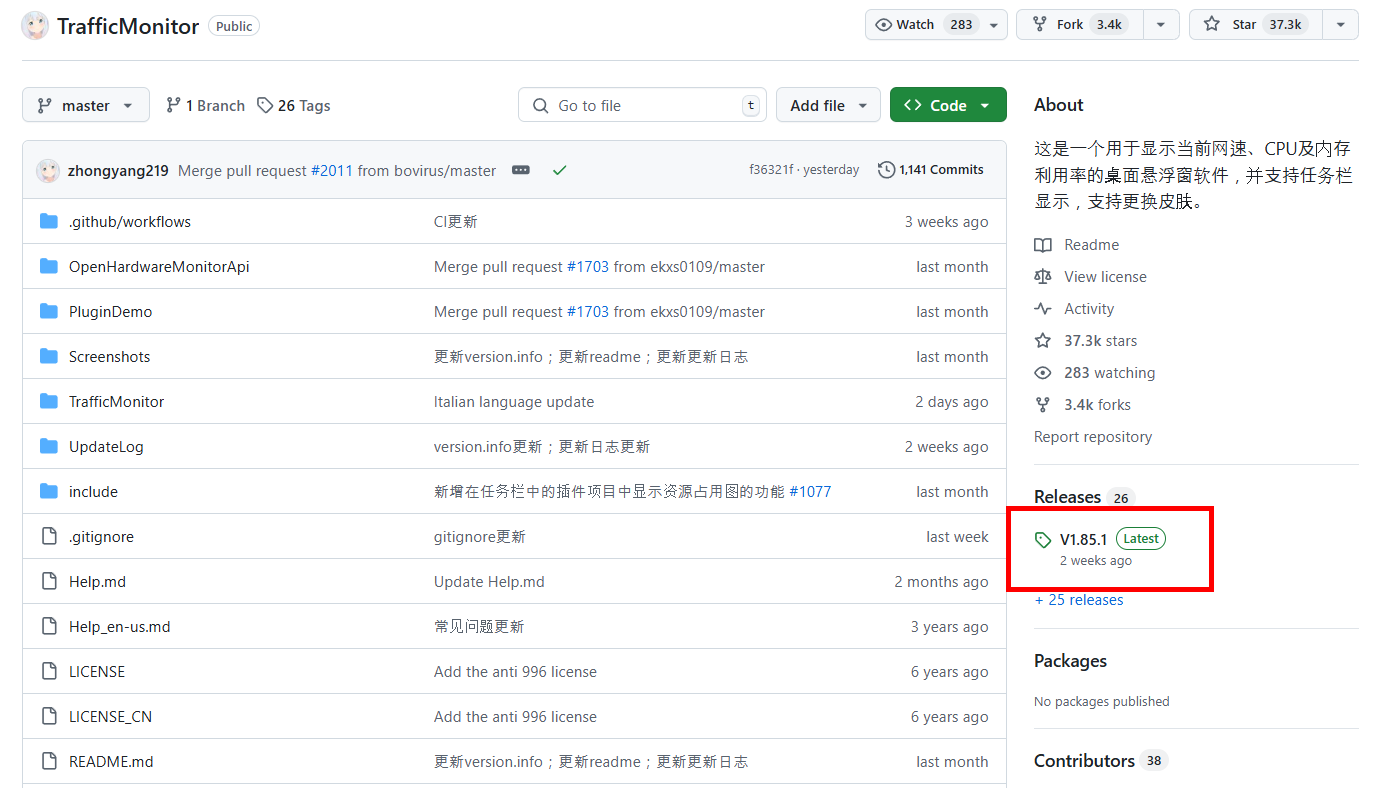Click the green commit status checkmark

click(x=559, y=170)
